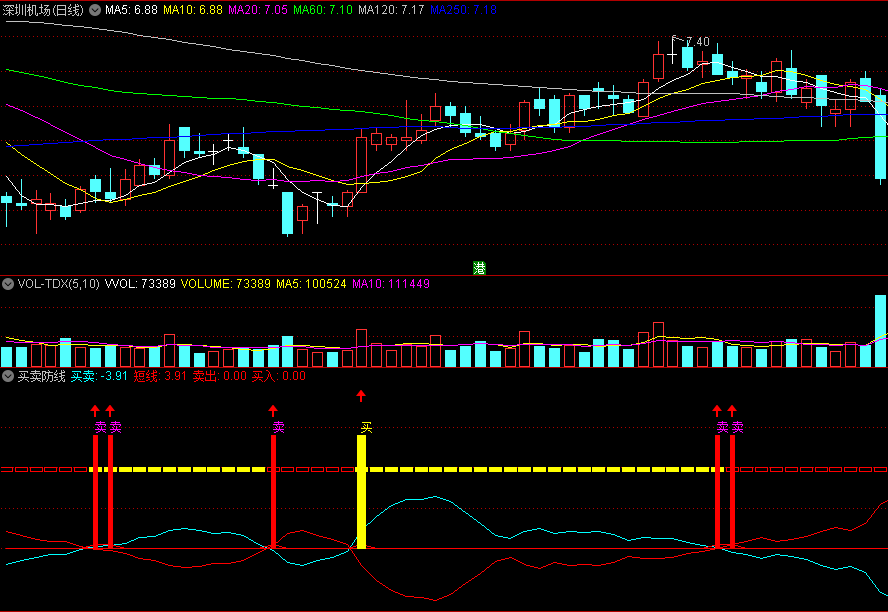
Task: Click the MA120: 7.17 label
Action: coord(391,10)
